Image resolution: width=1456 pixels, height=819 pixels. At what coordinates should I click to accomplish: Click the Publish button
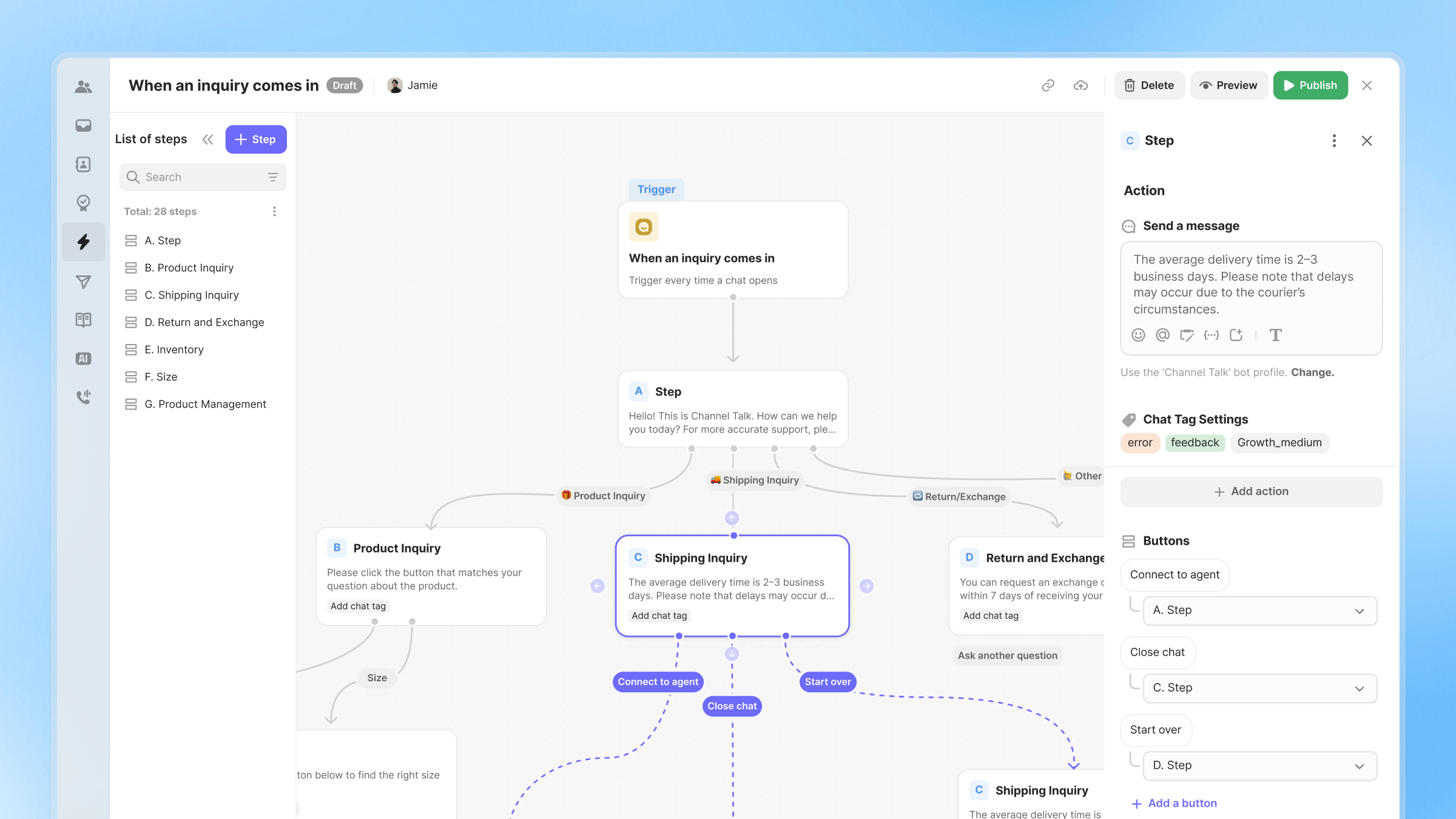coord(1310,86)
